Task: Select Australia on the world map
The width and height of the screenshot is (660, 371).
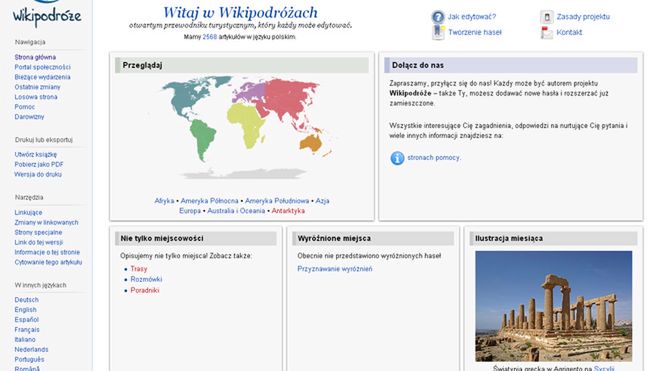Action: click(x=311, y=144)
